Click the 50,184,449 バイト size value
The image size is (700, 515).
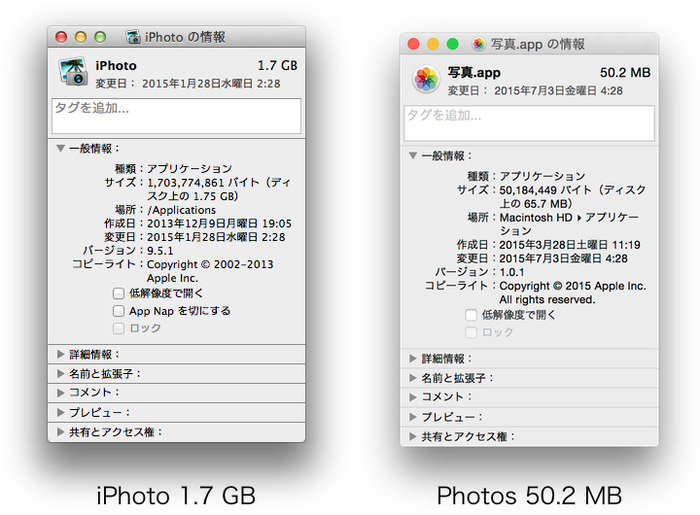[572, 197]
